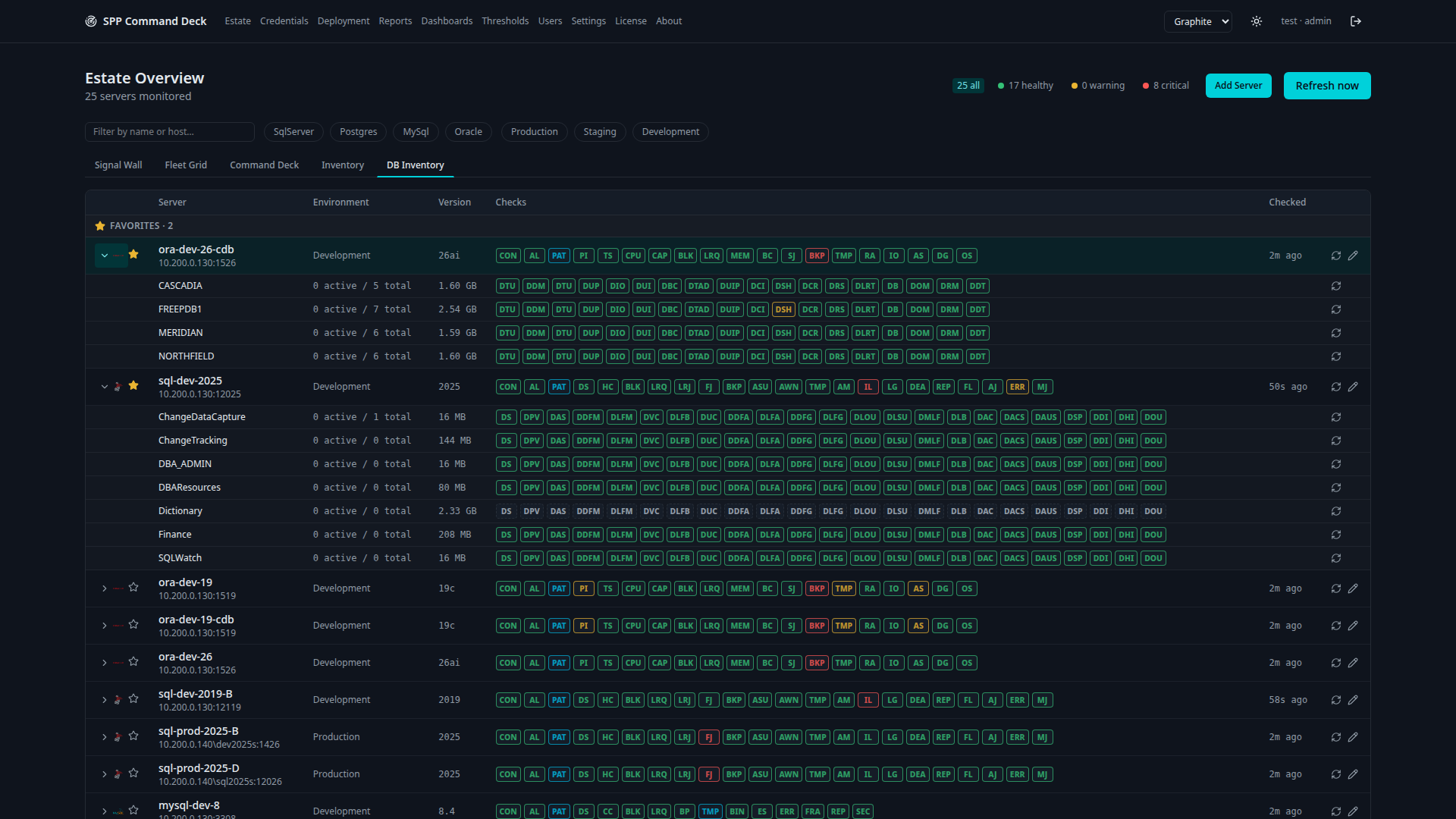Image resolution: width=1456 pixels, height=819 pixels.
Task: Expand sql-dev-2019-B row chevron
Action: click(105, 700)
